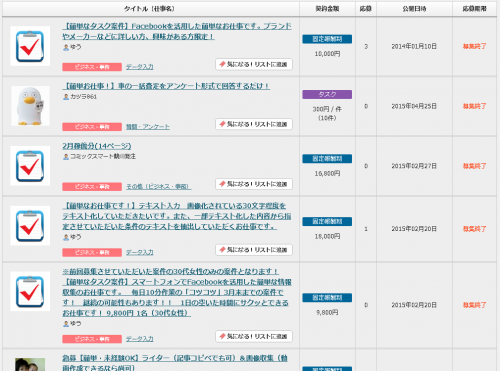The width and height of the screenshot is (500, 371).
Task: Add the 2月稼働分 job to the 気になる list
Action: (x=254, y=184)
